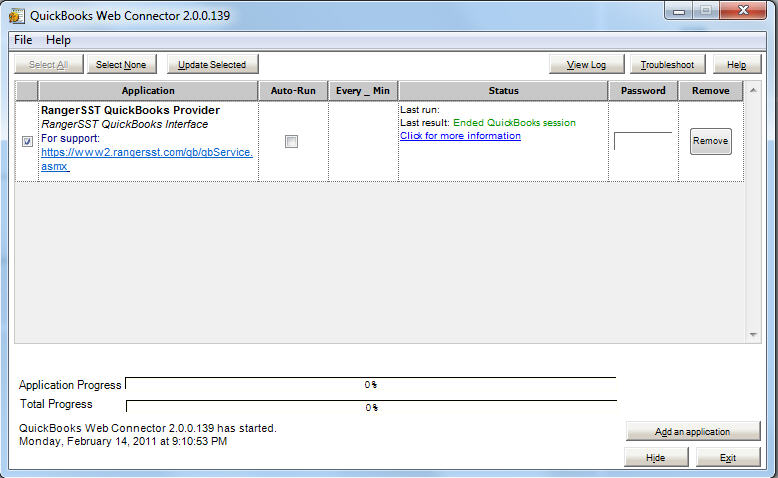Image resolution: width=778 pixels, height=478 pixels.
Task: Enable Auto-Run for RangerSST application
Action: pos(291,142)
